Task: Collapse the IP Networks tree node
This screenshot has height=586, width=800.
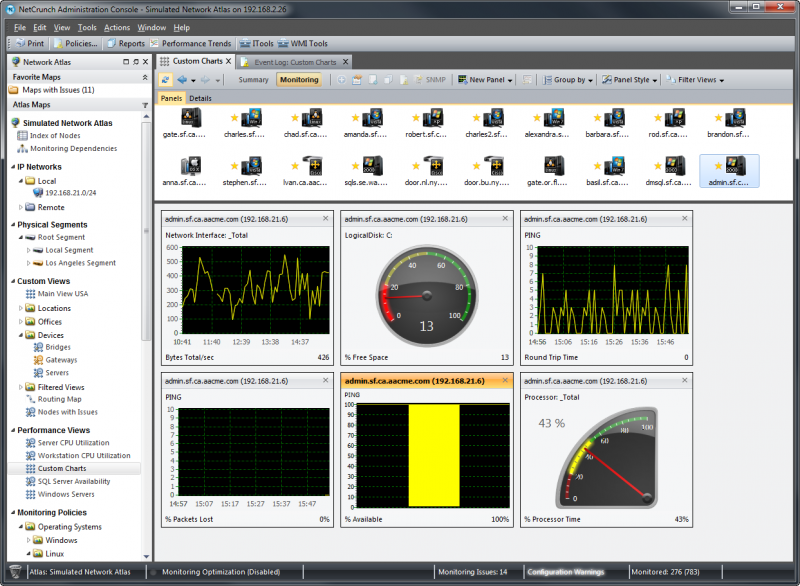Action: pos(13,167)
